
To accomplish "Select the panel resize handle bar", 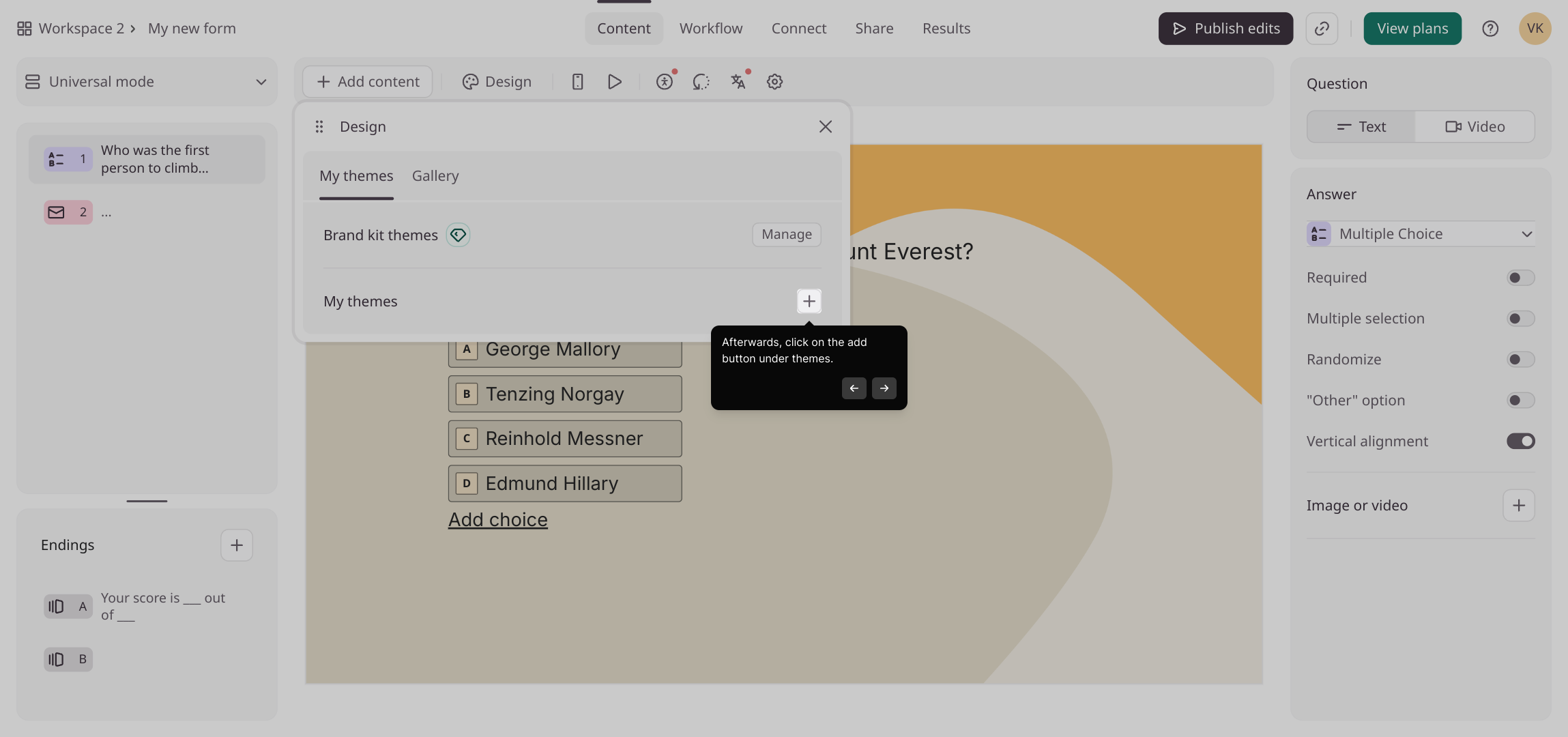I will point(147,501).
